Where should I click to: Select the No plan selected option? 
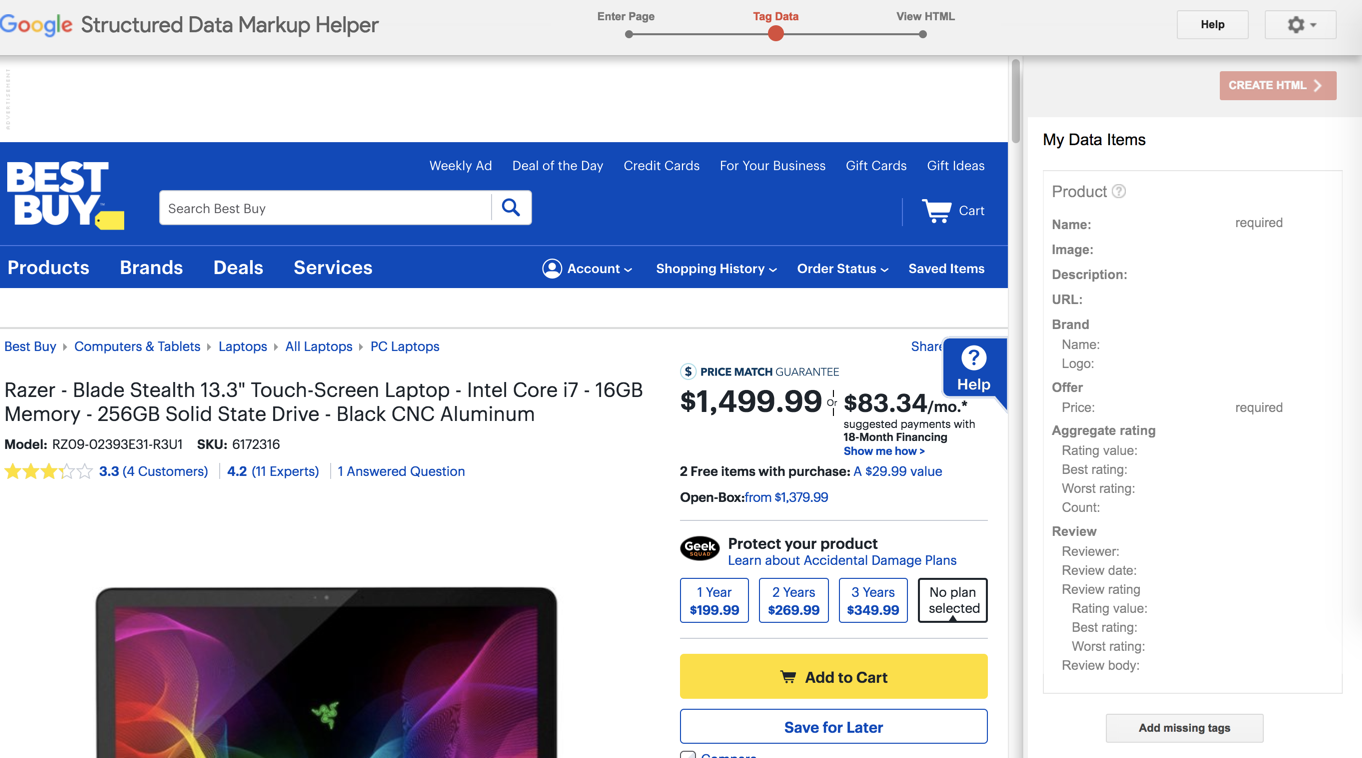[953, 600]
